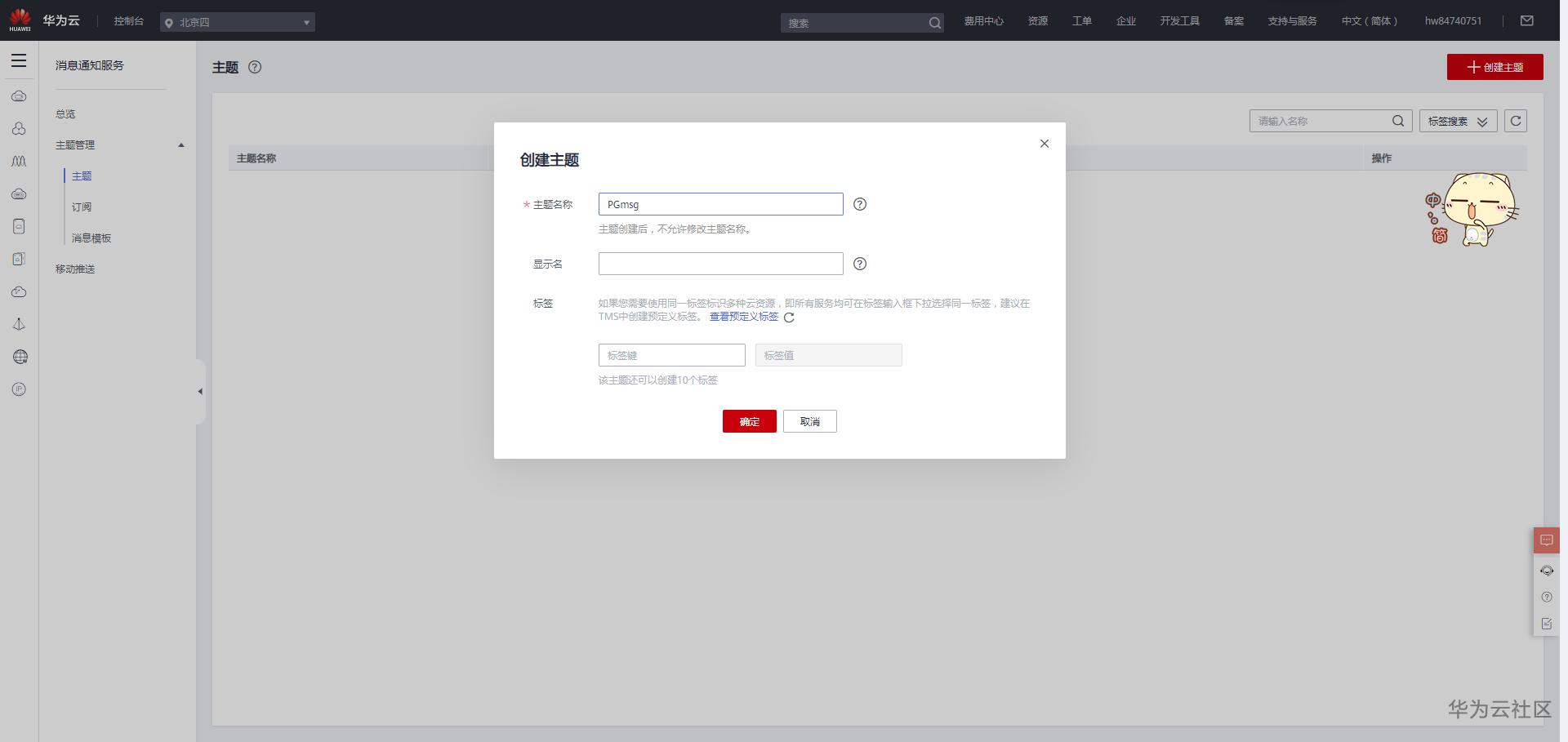
Task: Open 支持与服务 in the top bar
Action: 1293,21
